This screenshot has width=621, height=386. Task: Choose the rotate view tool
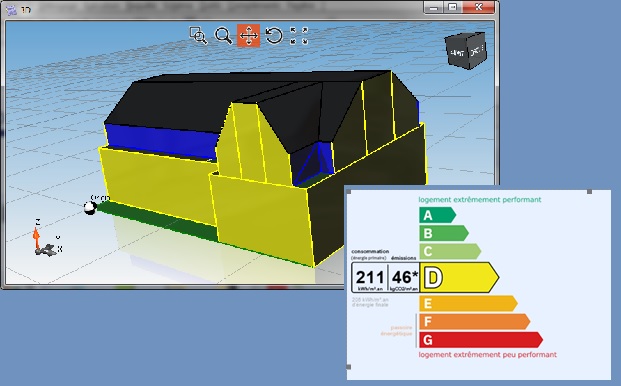tap(274, 36)
